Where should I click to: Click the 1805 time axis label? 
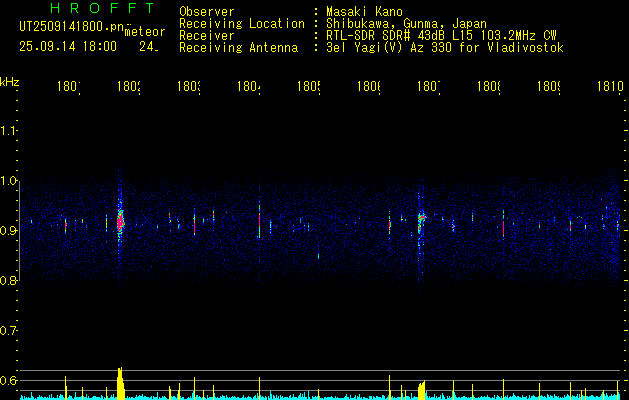tap(309, 86)
